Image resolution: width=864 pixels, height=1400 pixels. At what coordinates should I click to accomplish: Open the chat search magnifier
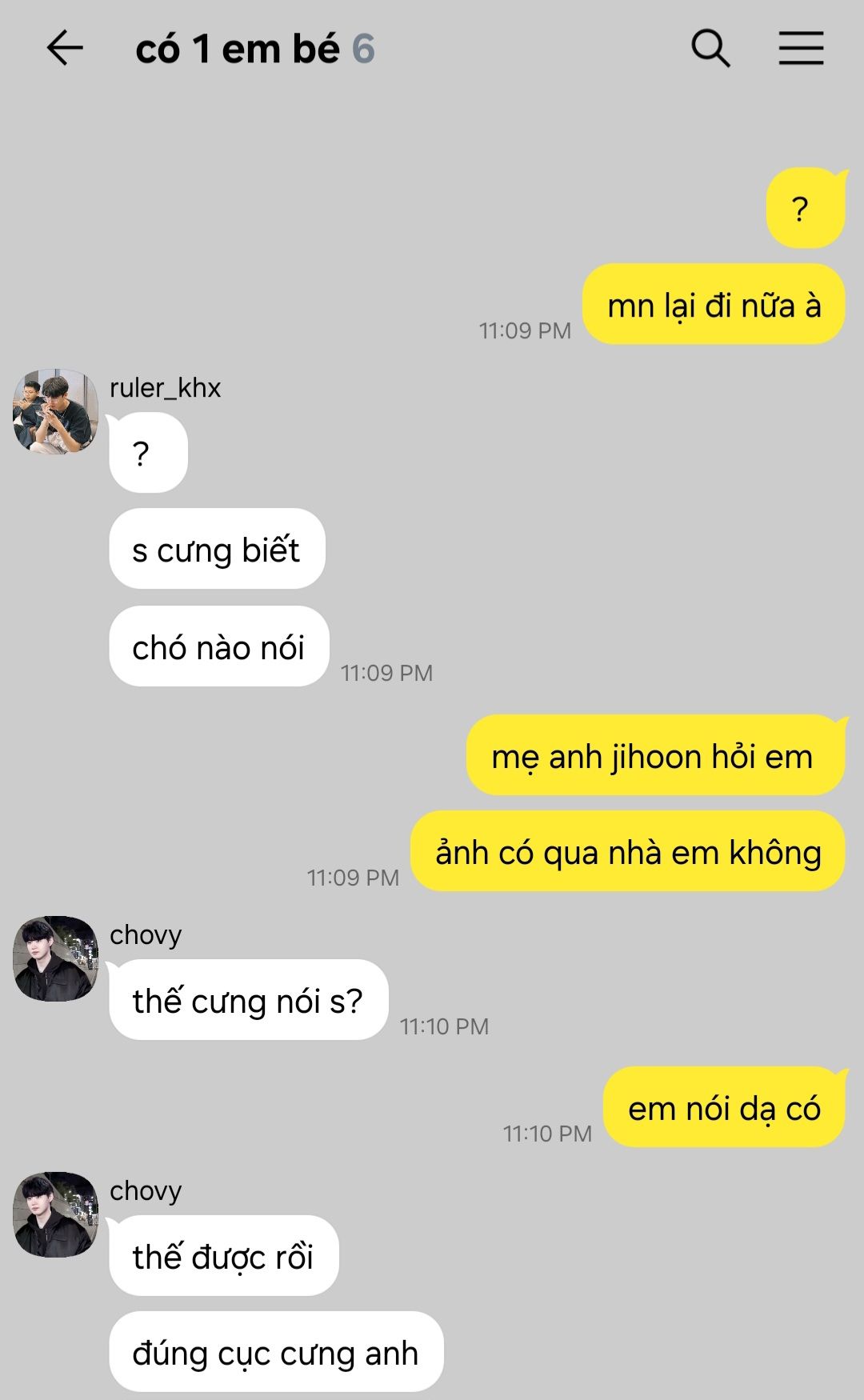click(710, 48)
